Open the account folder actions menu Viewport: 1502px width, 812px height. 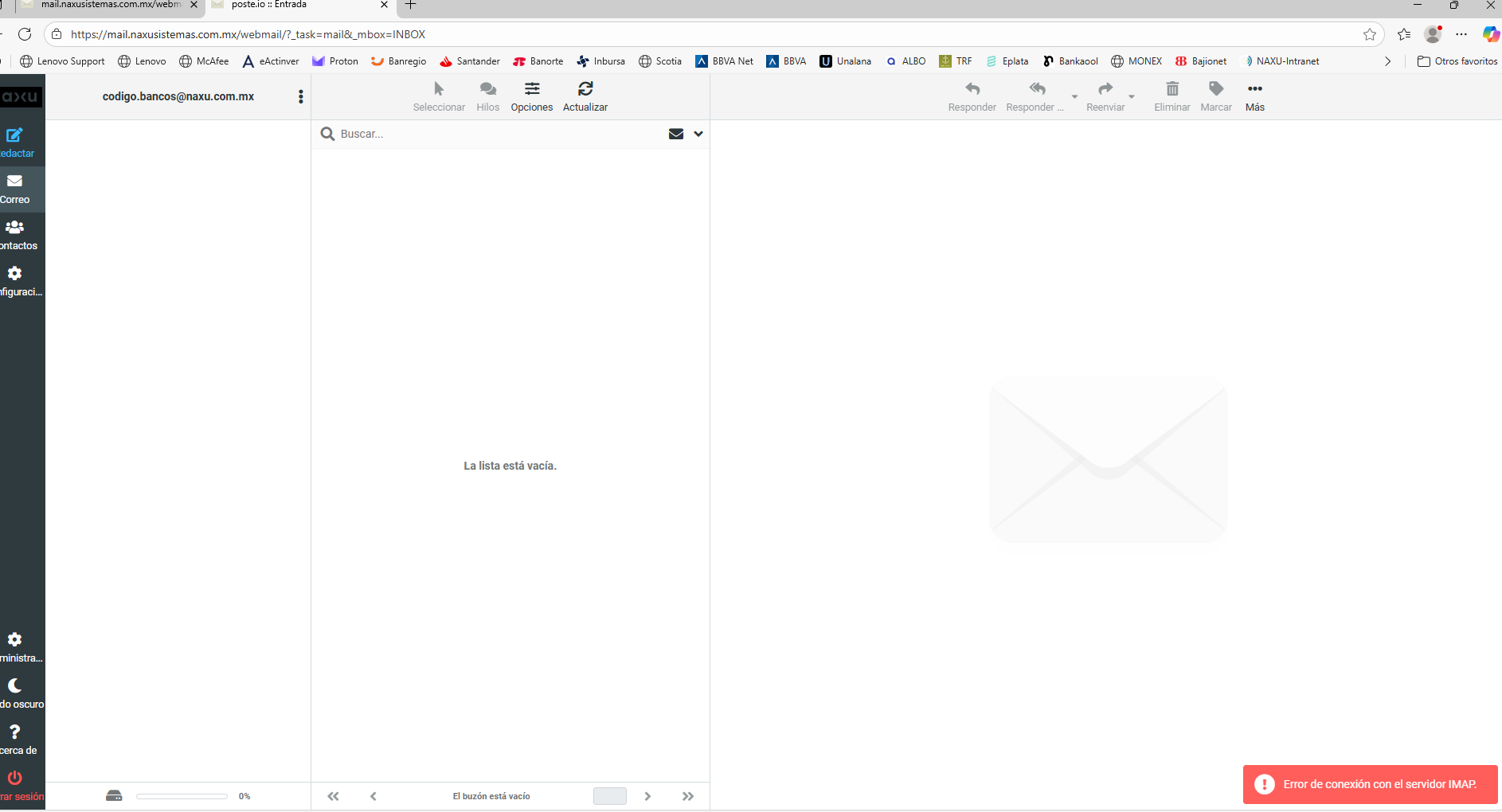[300, 96]
